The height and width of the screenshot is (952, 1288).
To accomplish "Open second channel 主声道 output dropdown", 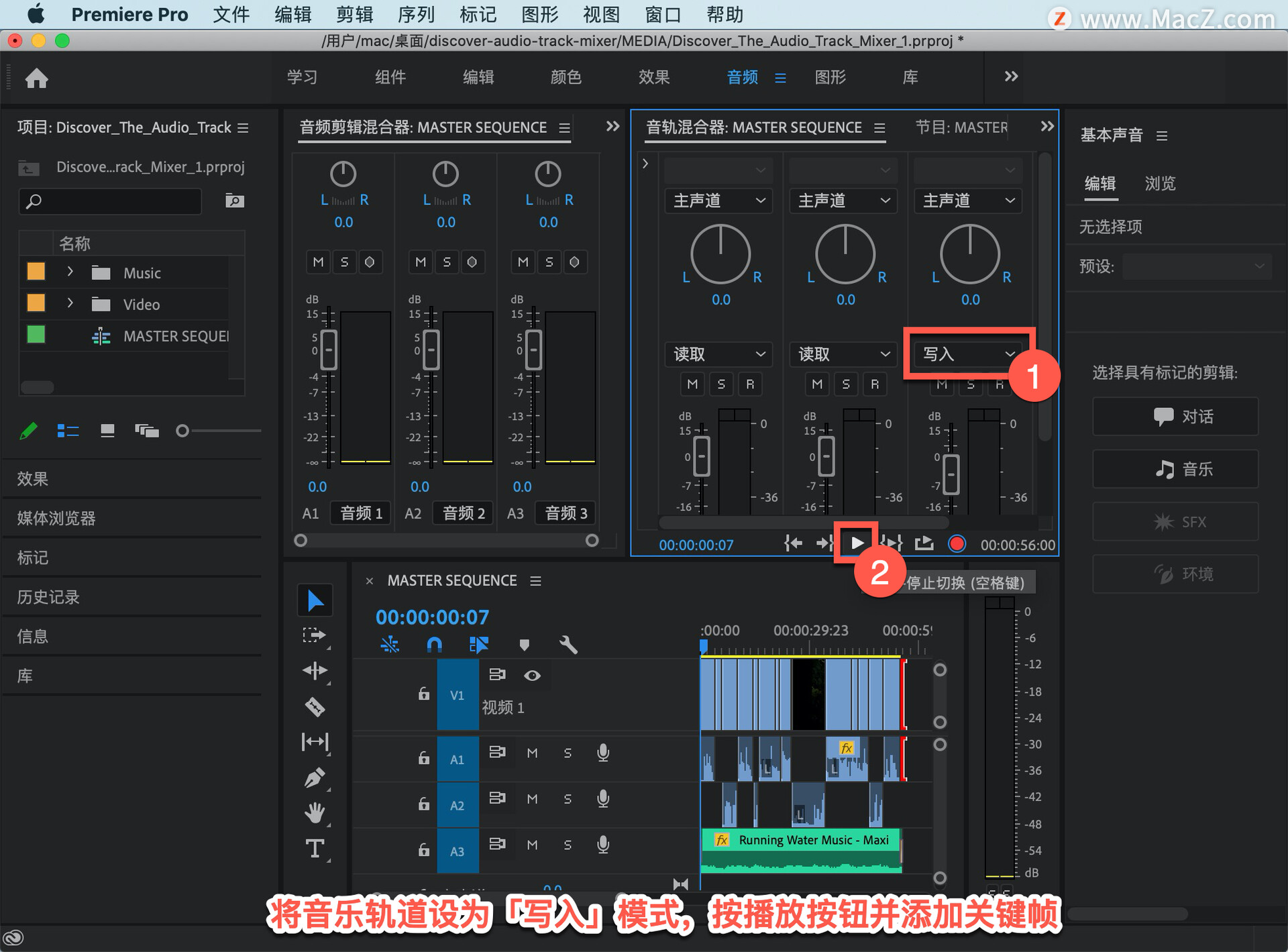I will point(843,201).
